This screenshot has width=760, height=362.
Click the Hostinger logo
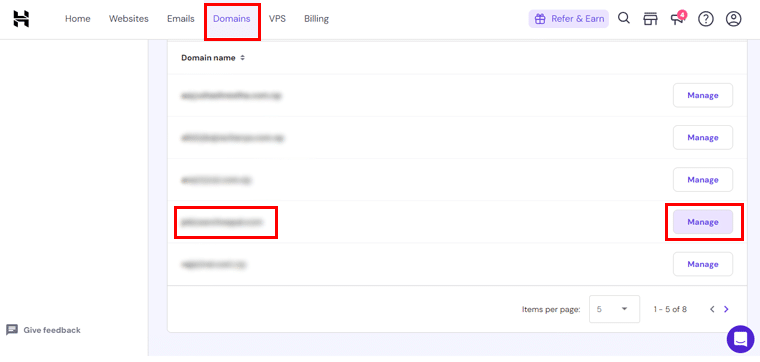click(21, 19)
